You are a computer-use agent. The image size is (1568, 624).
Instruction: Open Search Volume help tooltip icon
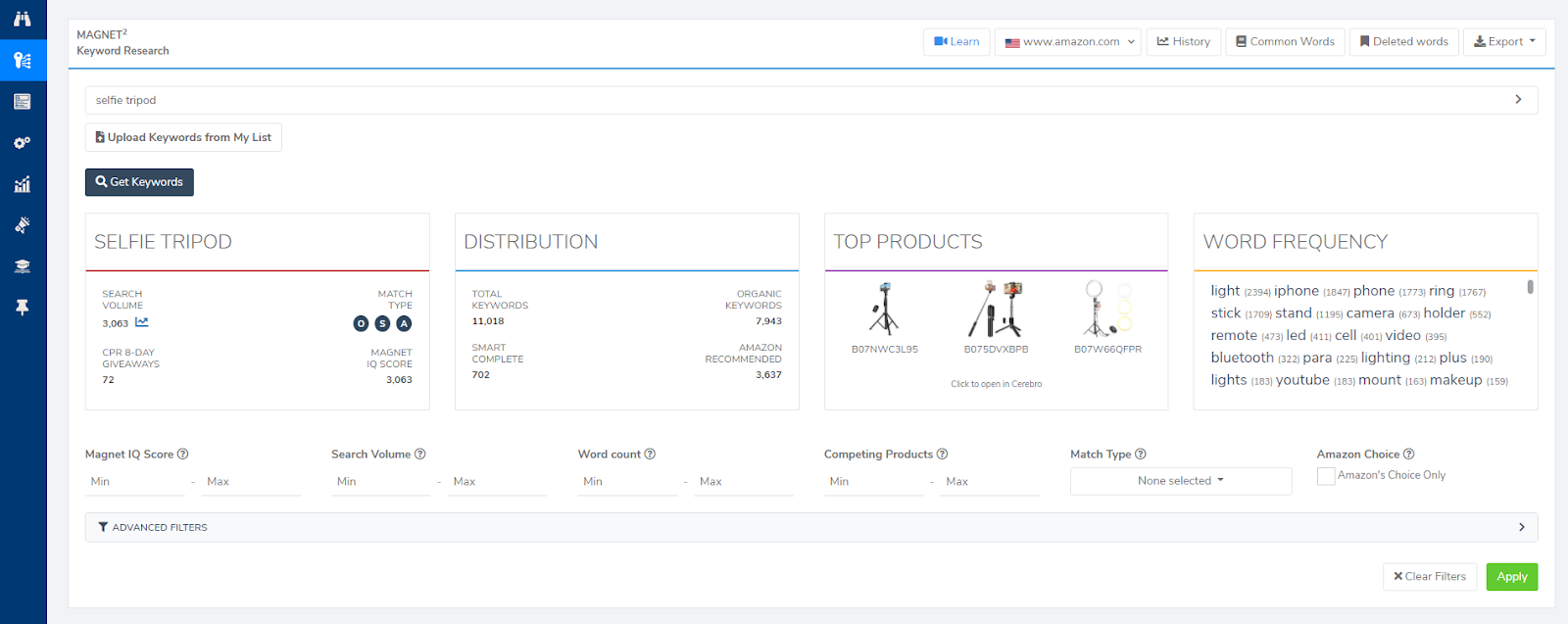tap(420, 454)
